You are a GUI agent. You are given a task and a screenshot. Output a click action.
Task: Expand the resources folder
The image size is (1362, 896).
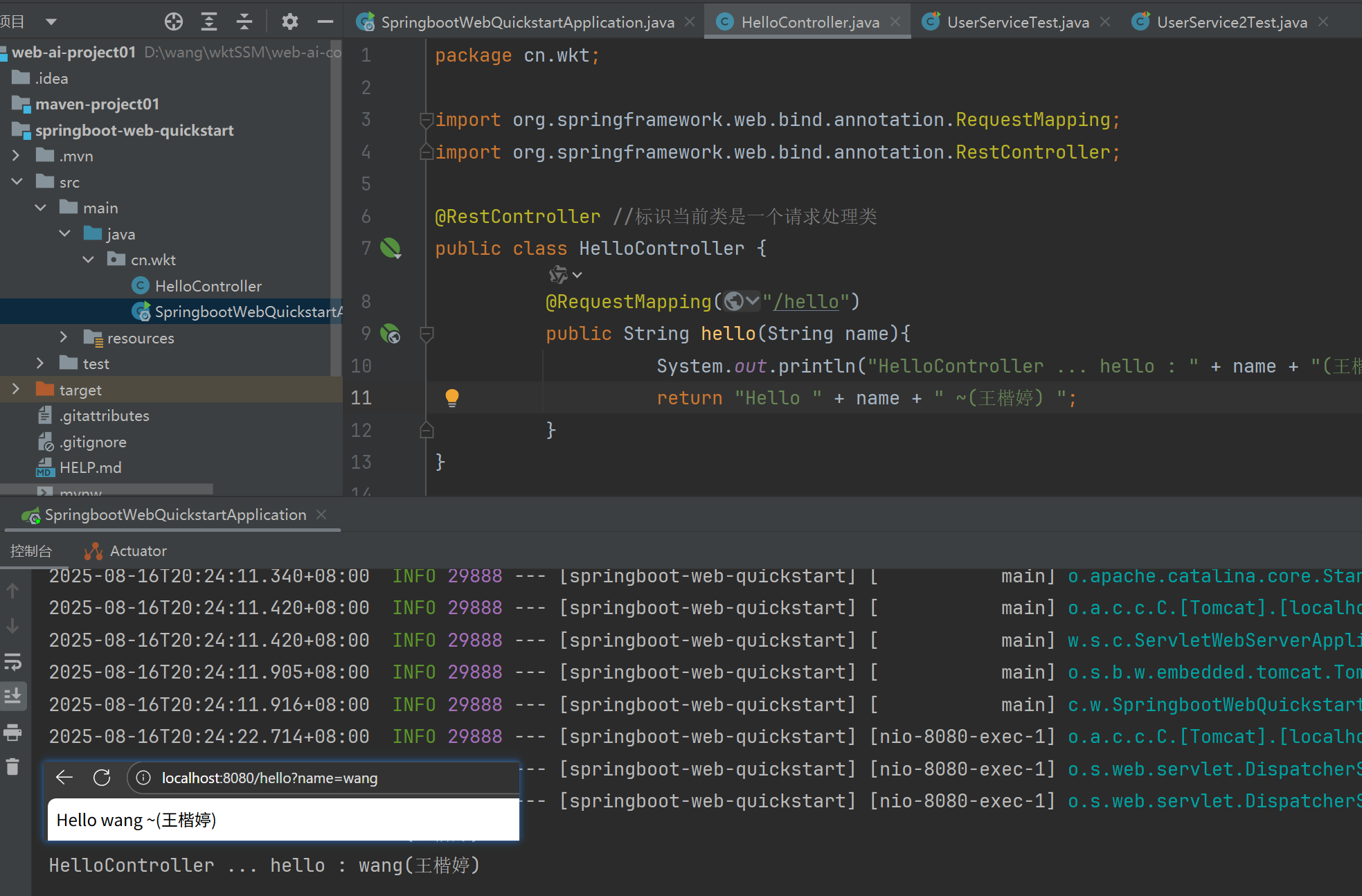click(x=64, y=337)
